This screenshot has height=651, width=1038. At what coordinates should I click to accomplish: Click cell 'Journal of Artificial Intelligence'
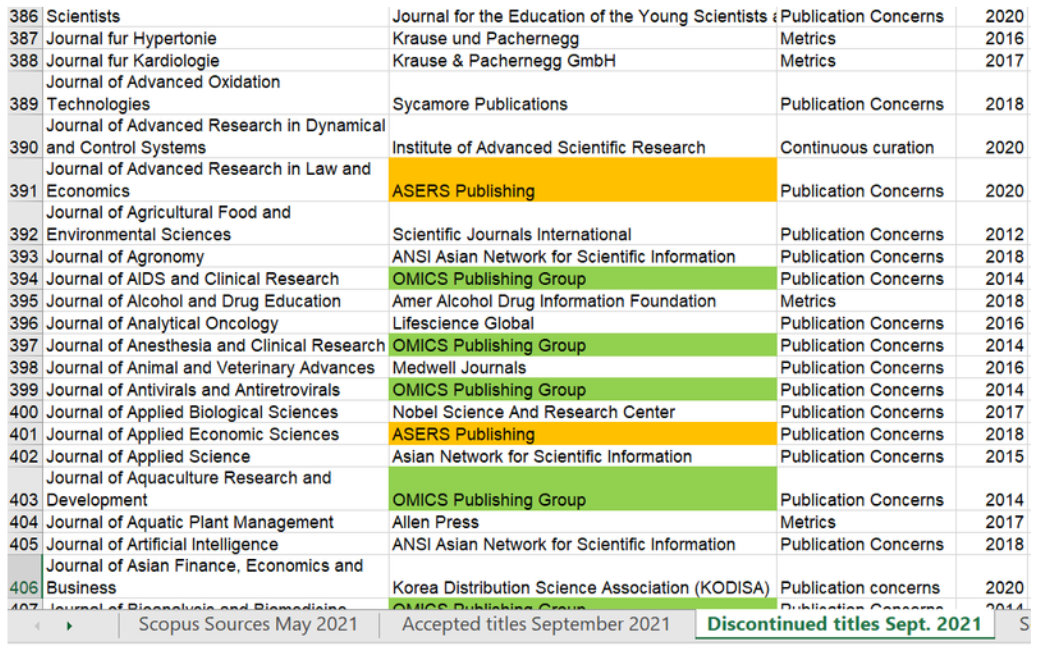pyautogui.click(x=216, y=544)
